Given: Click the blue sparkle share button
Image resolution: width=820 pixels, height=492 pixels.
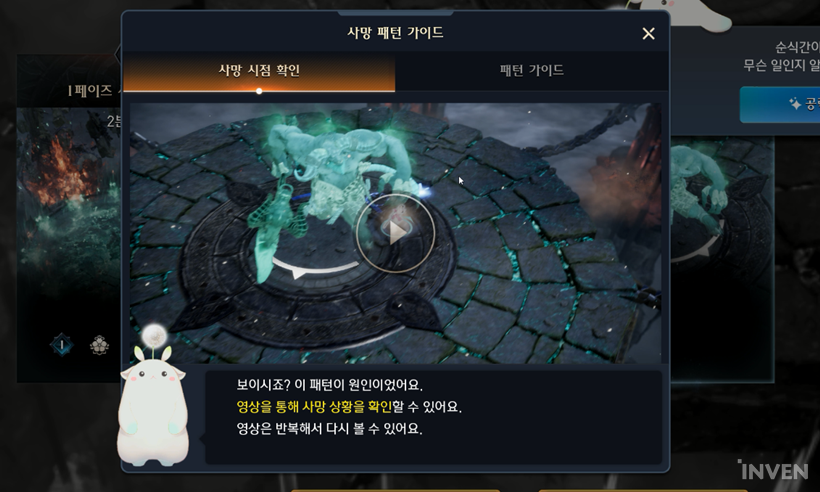Looking at the screenshot, I should tap(780, 104).
